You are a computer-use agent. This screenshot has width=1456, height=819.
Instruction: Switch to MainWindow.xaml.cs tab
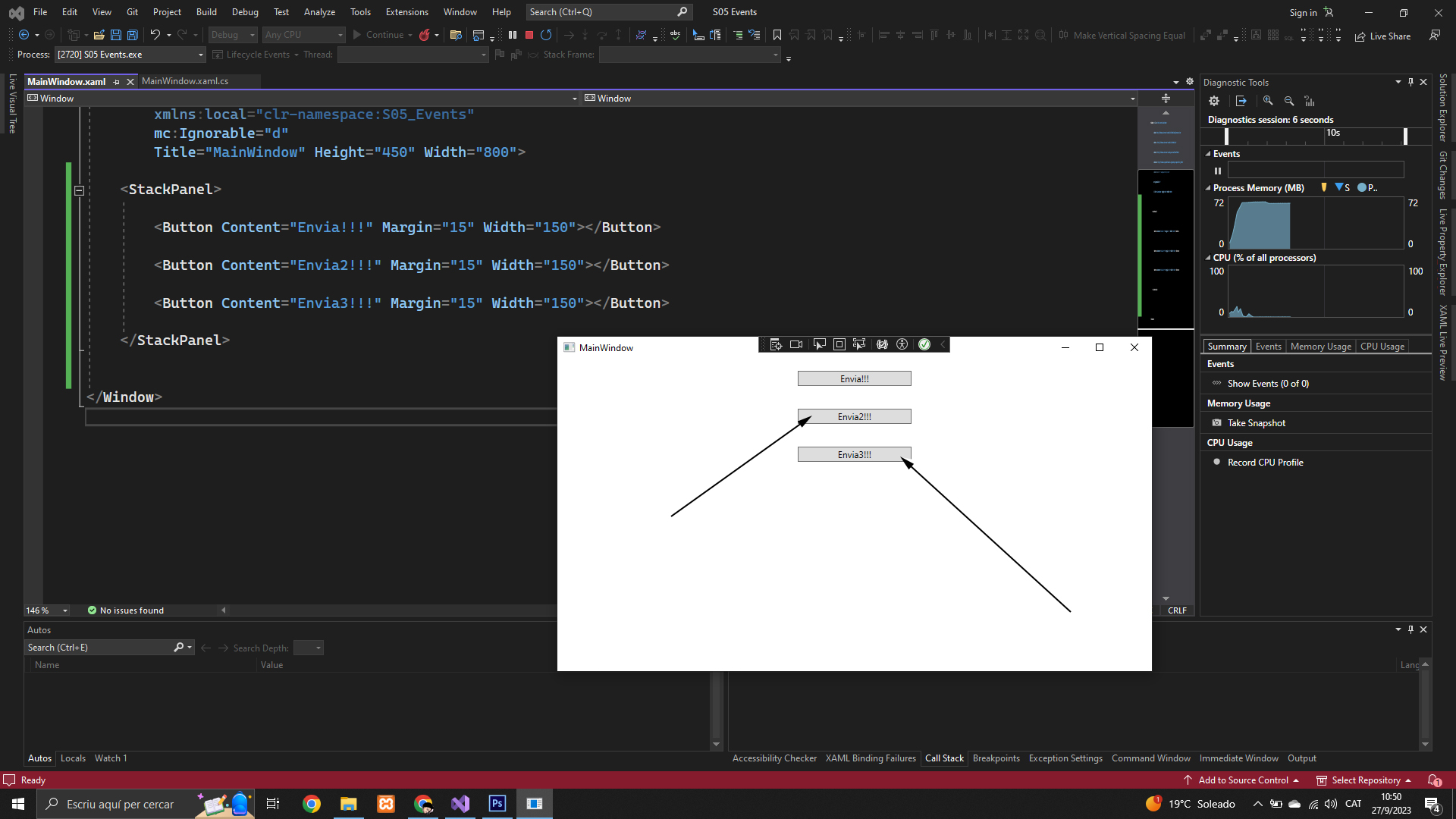(185, 81)
